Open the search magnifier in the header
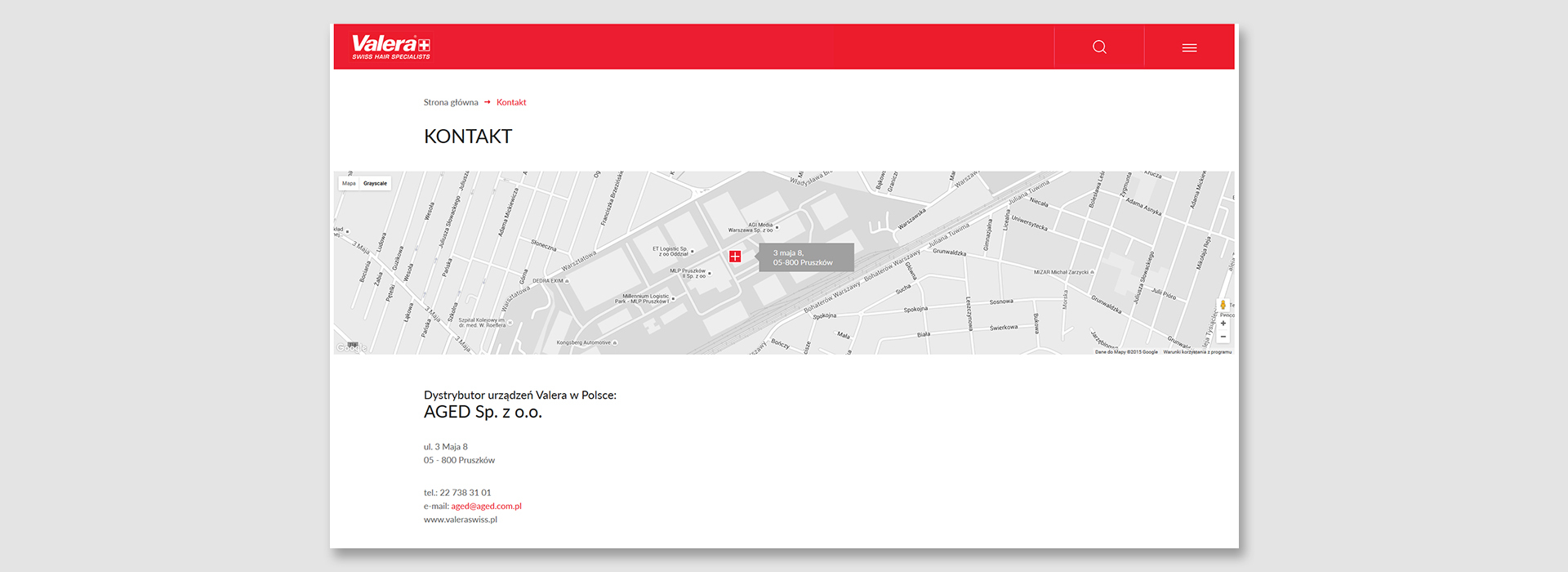1568x572 pixels. coord(1099,47)
